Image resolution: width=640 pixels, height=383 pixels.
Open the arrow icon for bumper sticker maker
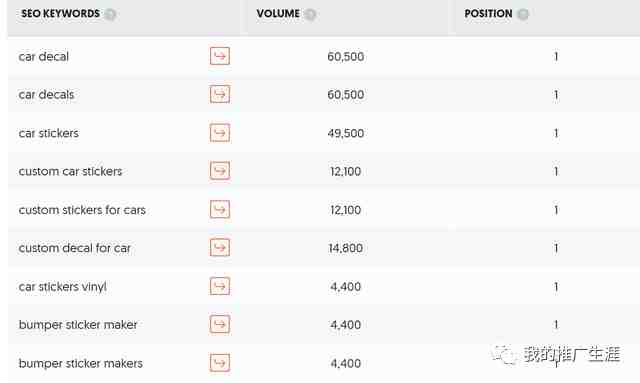point(220,324)
